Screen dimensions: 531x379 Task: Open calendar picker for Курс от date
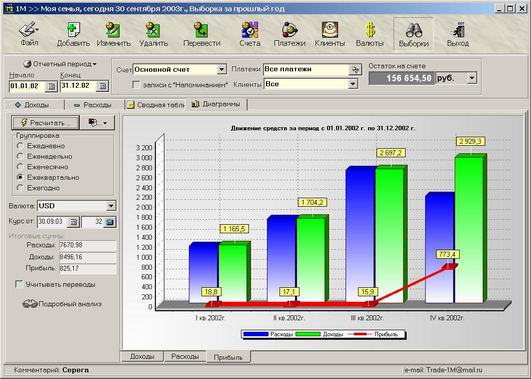pyautogui.click(x=74, y=222)
